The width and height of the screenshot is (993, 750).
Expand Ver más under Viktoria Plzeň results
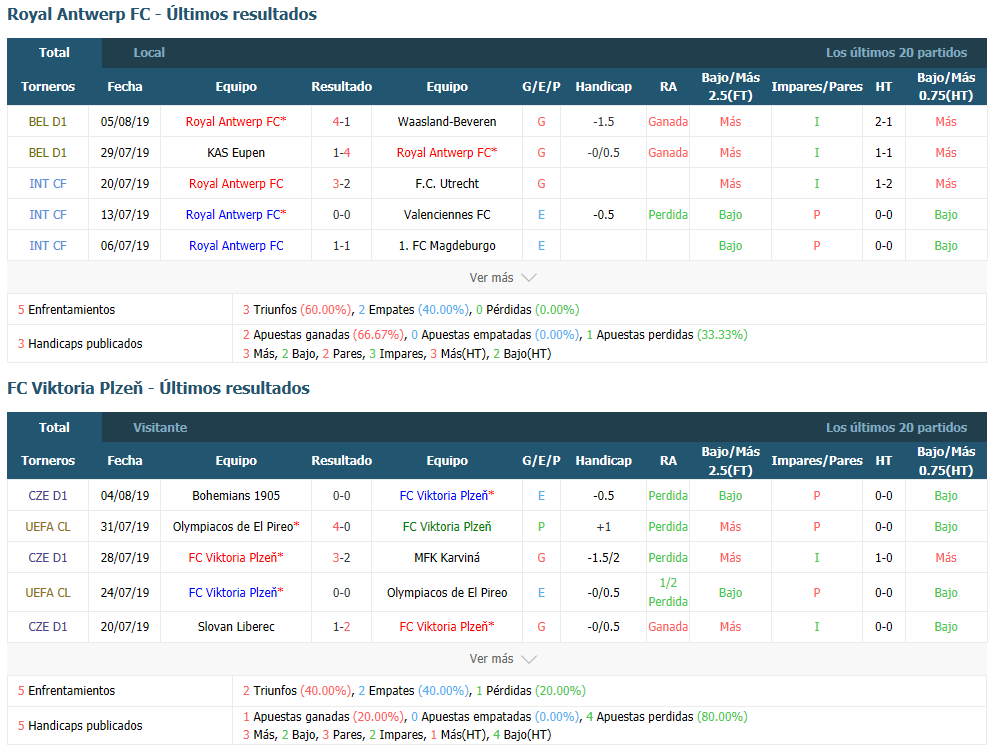pos(503,659)
